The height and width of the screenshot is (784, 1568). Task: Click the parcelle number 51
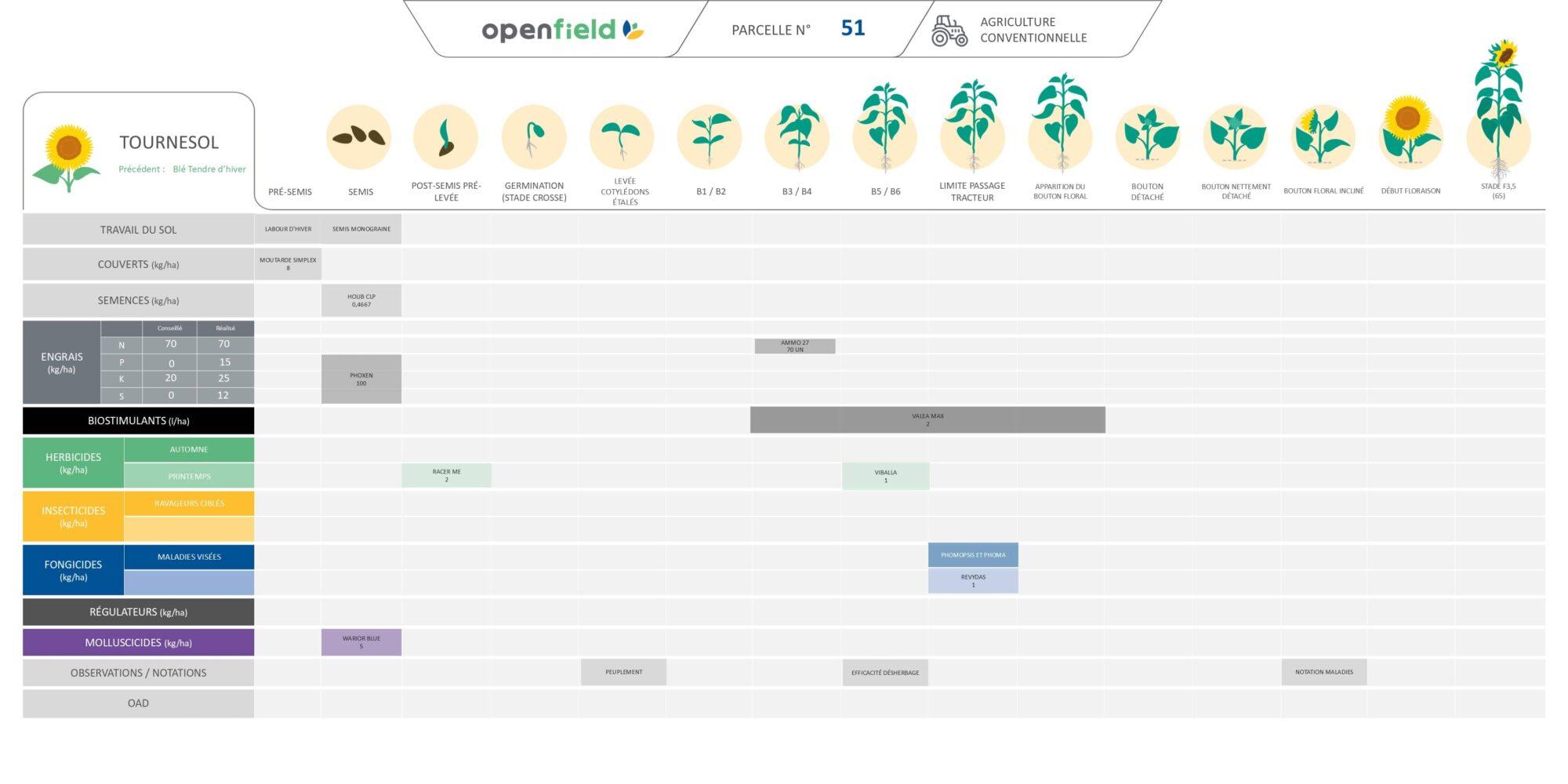pyautogui.click(x=852, y=29)
